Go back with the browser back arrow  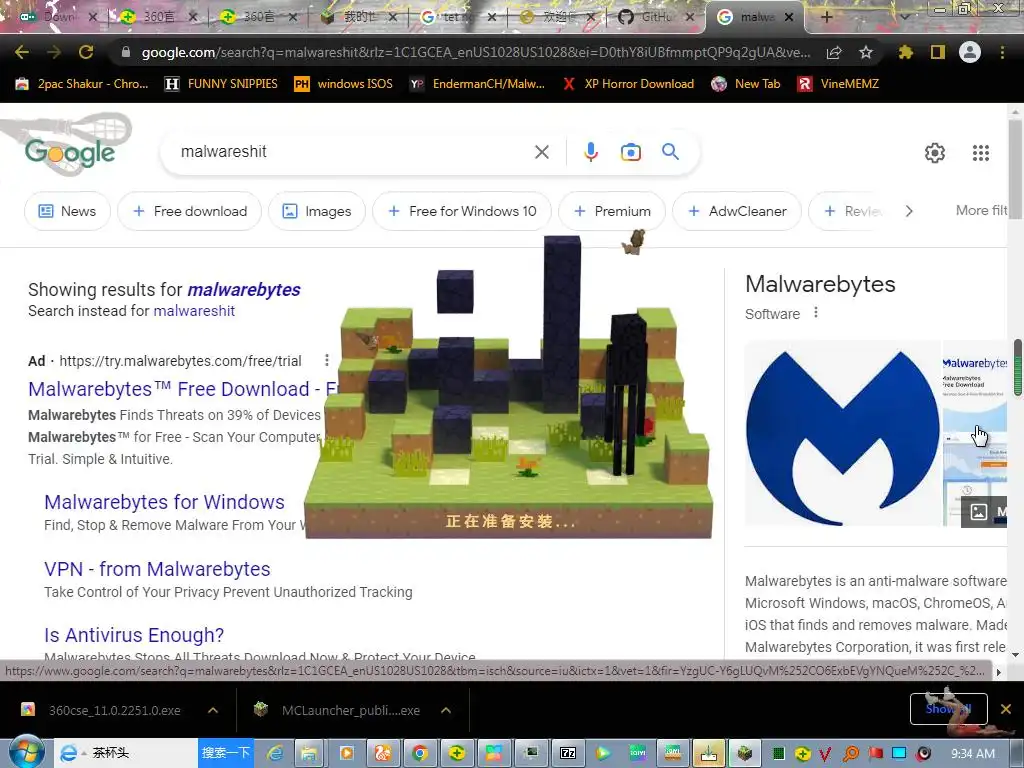[x=22, y=52]
